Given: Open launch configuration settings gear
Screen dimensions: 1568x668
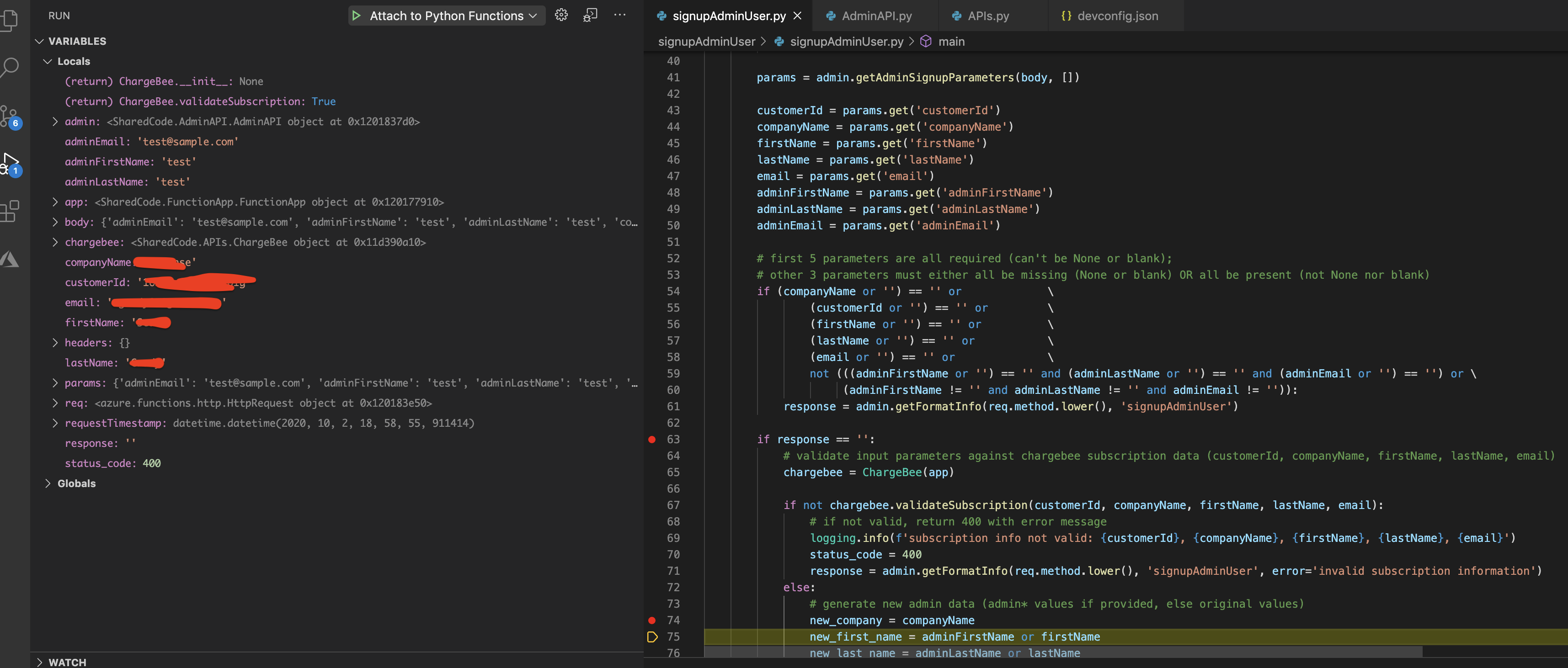Looking at the screenshot, I should click(561, 15).
